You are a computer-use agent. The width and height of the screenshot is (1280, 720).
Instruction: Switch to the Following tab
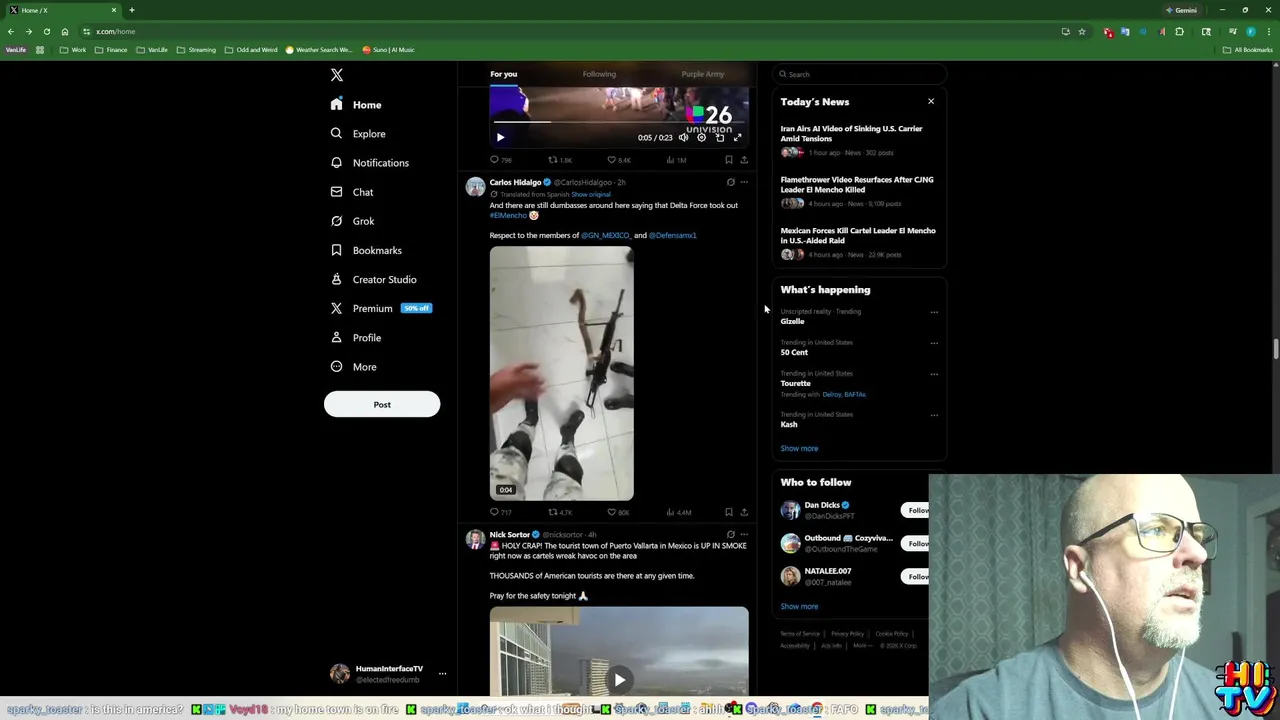click(599, 74)
